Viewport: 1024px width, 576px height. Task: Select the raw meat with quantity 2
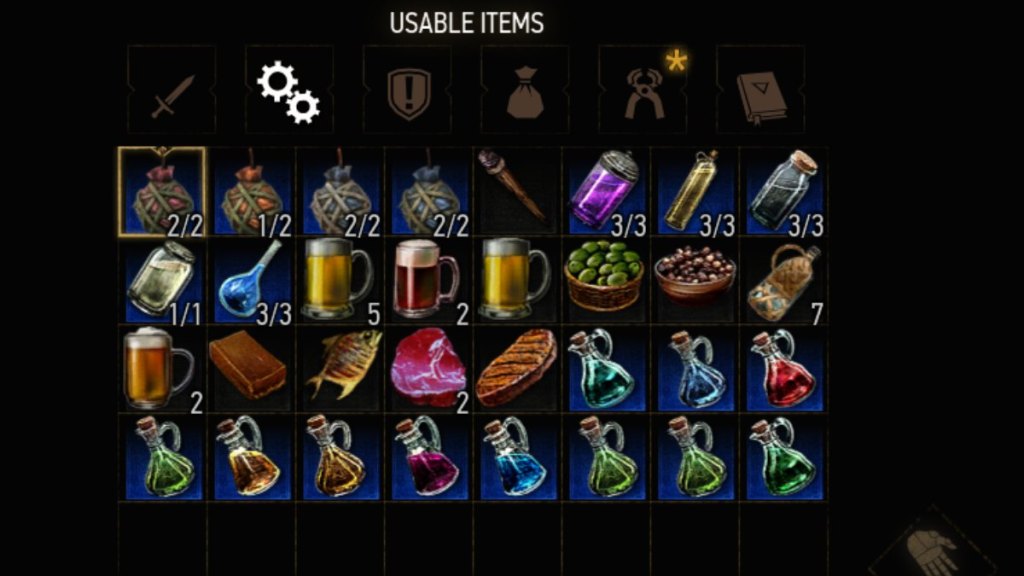(428, 370)
